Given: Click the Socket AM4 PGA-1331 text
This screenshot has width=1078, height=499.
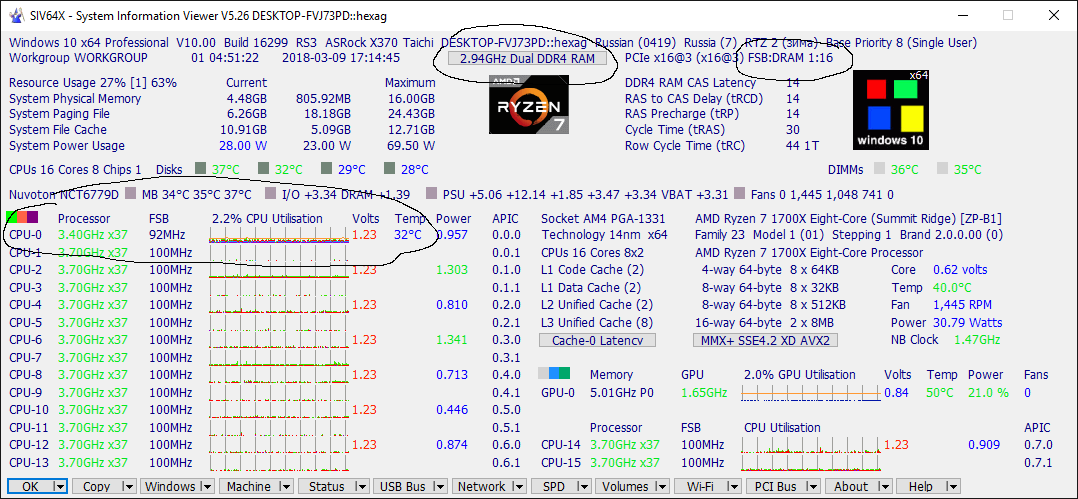Looking at the screenshot, I should coord(603,219).
